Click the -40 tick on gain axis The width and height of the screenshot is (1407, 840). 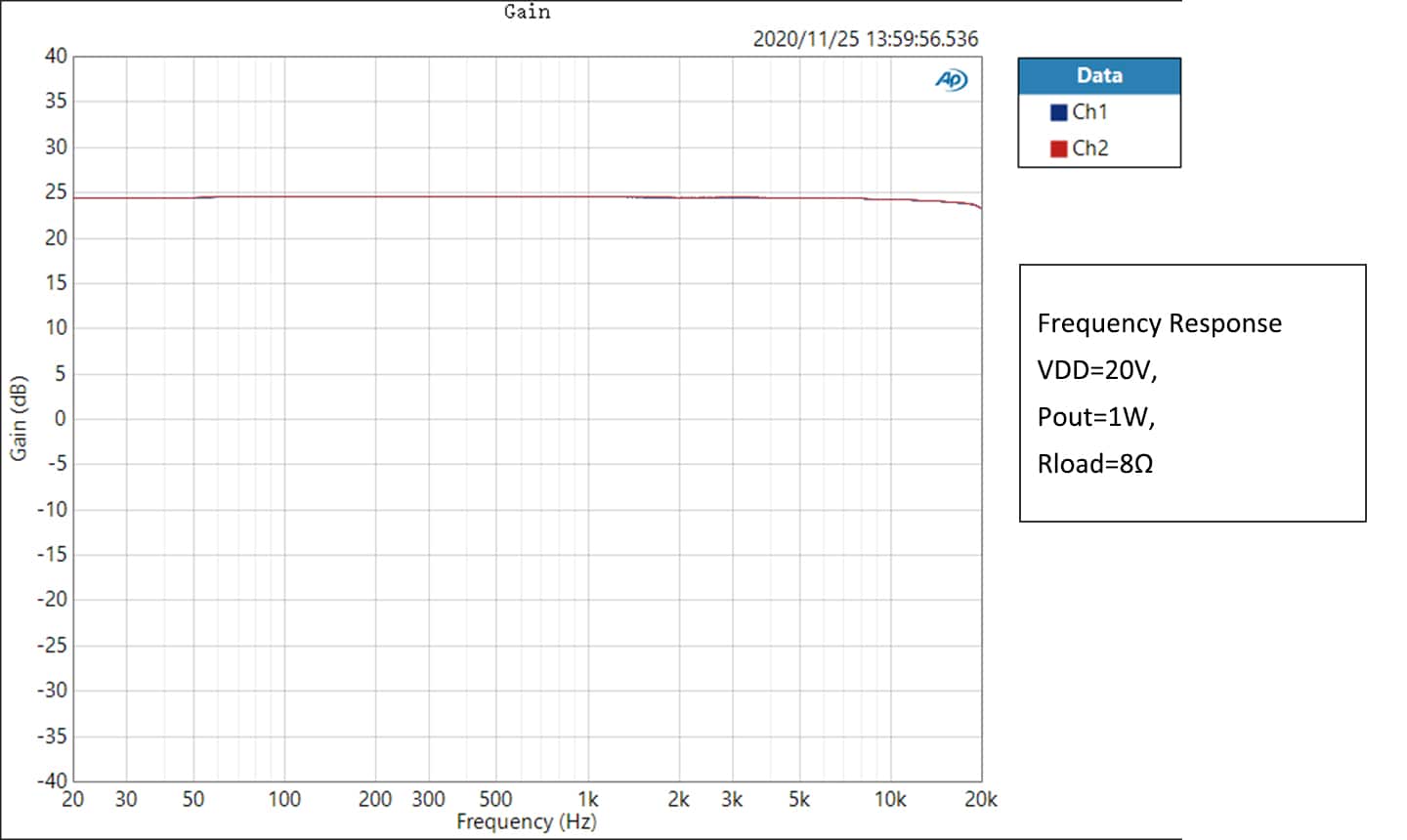(x=53, y=780)
